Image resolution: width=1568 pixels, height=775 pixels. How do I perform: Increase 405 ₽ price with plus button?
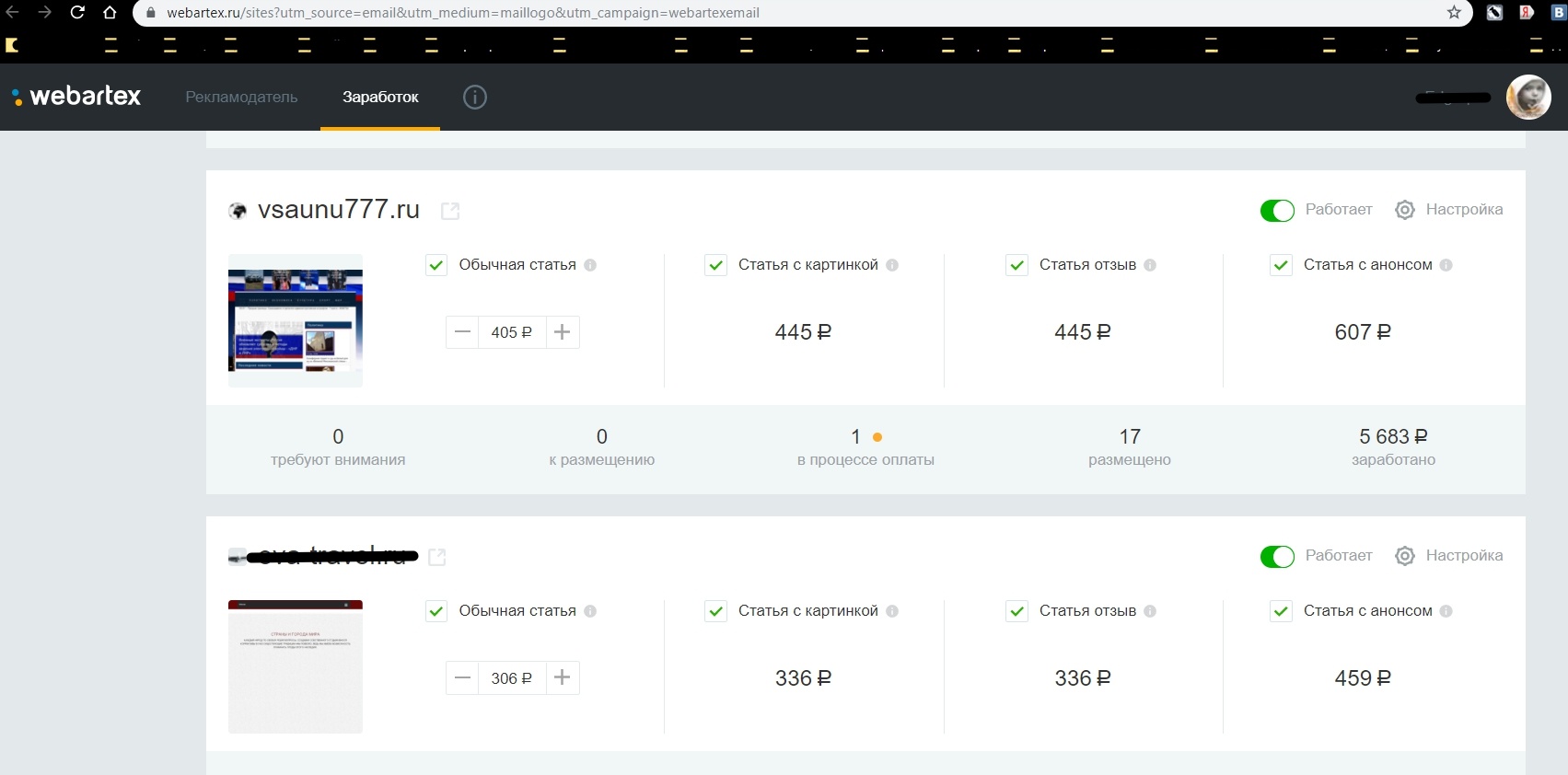[x=563, y=332]
